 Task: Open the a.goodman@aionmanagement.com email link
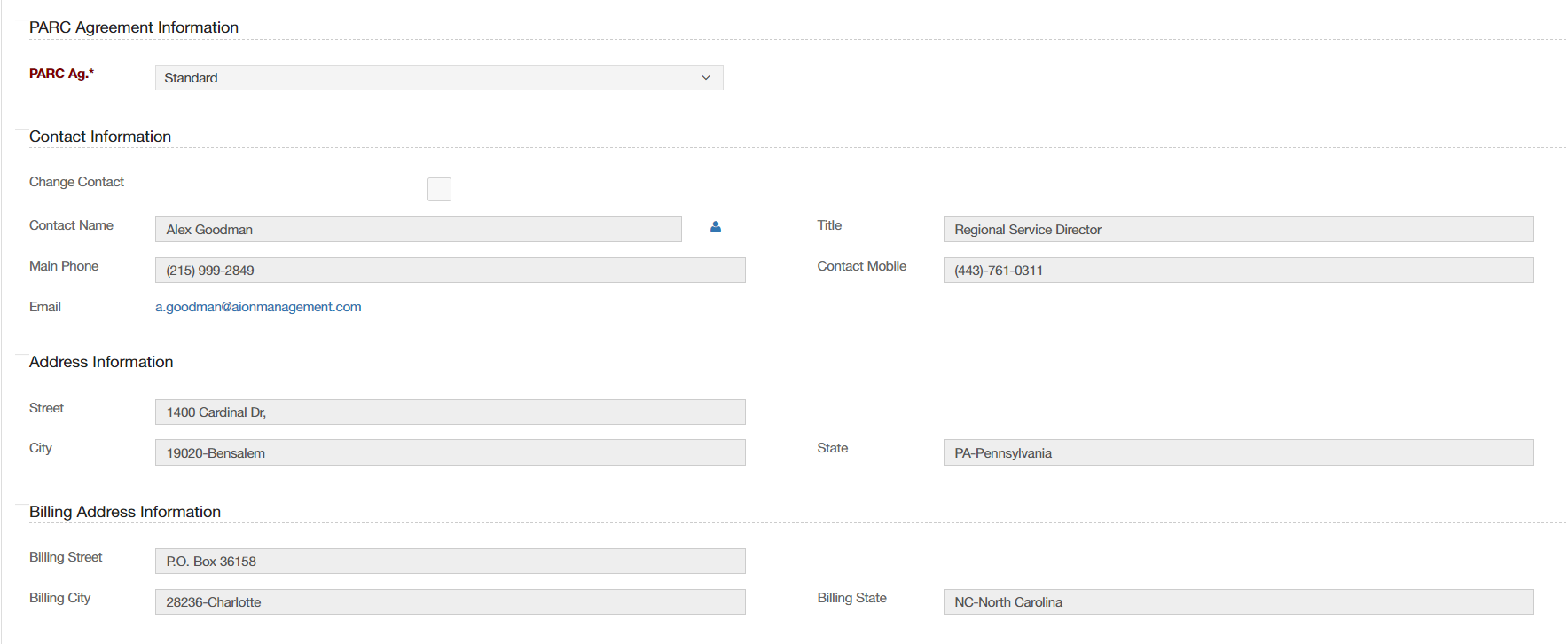(x=258, y=307)
